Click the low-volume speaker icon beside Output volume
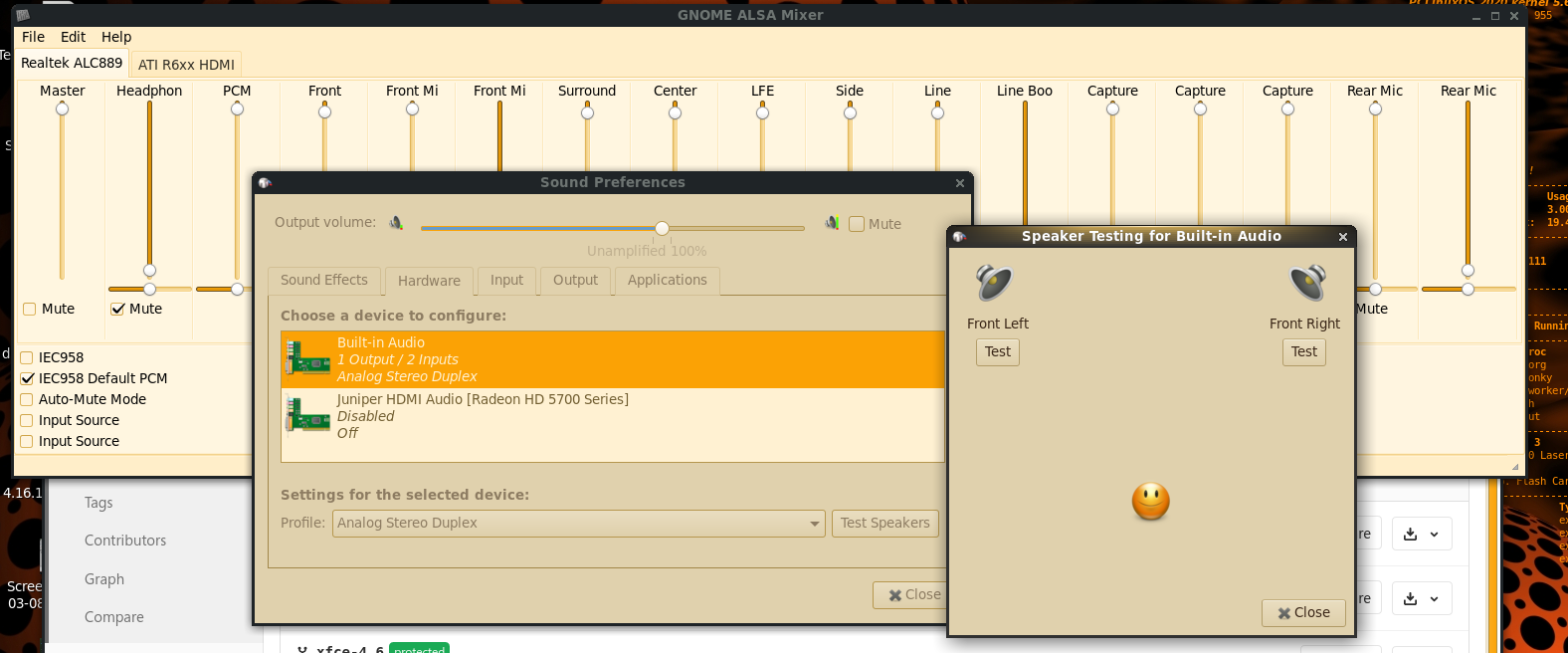Image resolution: width=1568 pixels, height=653 pixels. 396,223
